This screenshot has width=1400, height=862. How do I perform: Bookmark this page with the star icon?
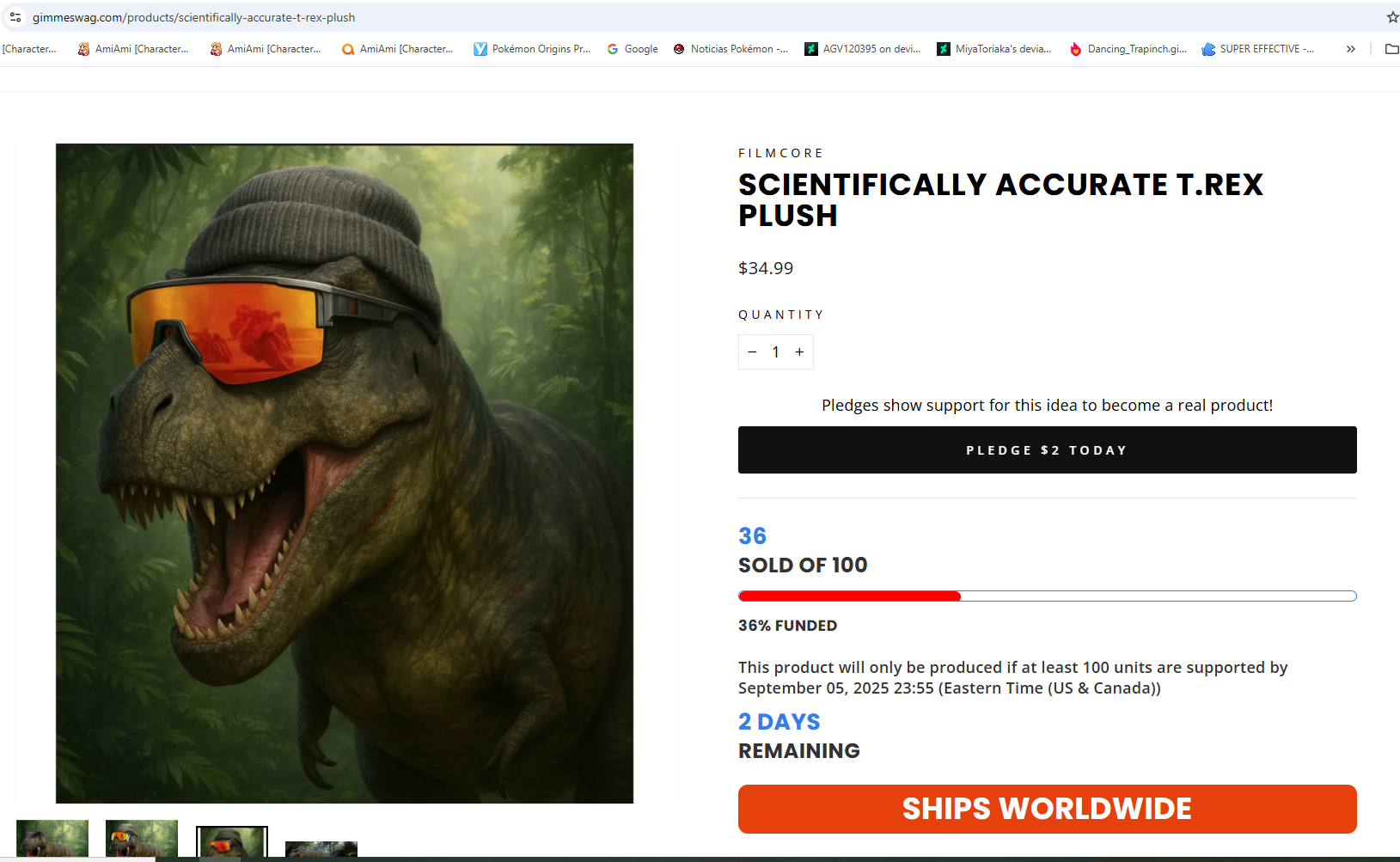click(x=1391, y=17)
